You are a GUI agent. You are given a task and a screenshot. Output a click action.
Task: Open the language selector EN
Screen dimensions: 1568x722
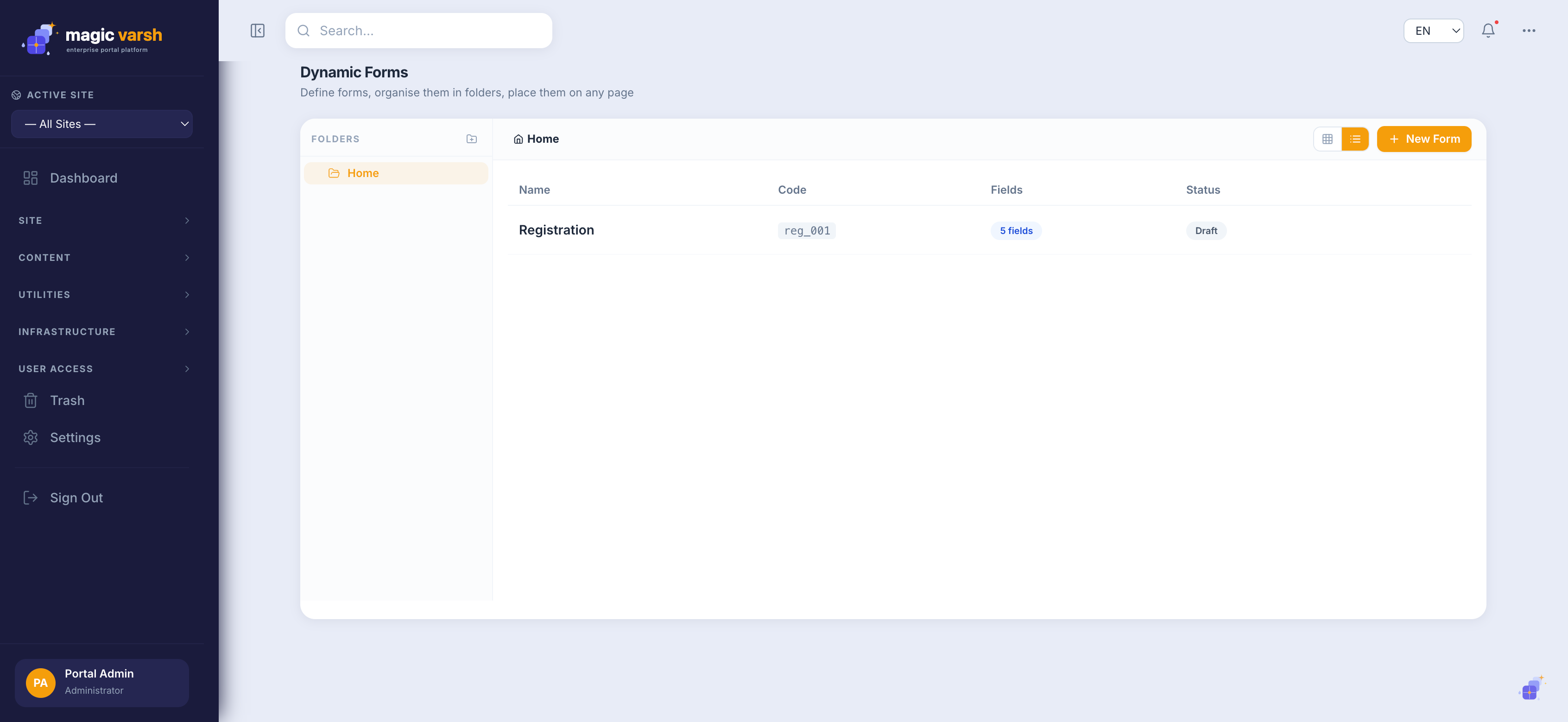pos(1434,31)
